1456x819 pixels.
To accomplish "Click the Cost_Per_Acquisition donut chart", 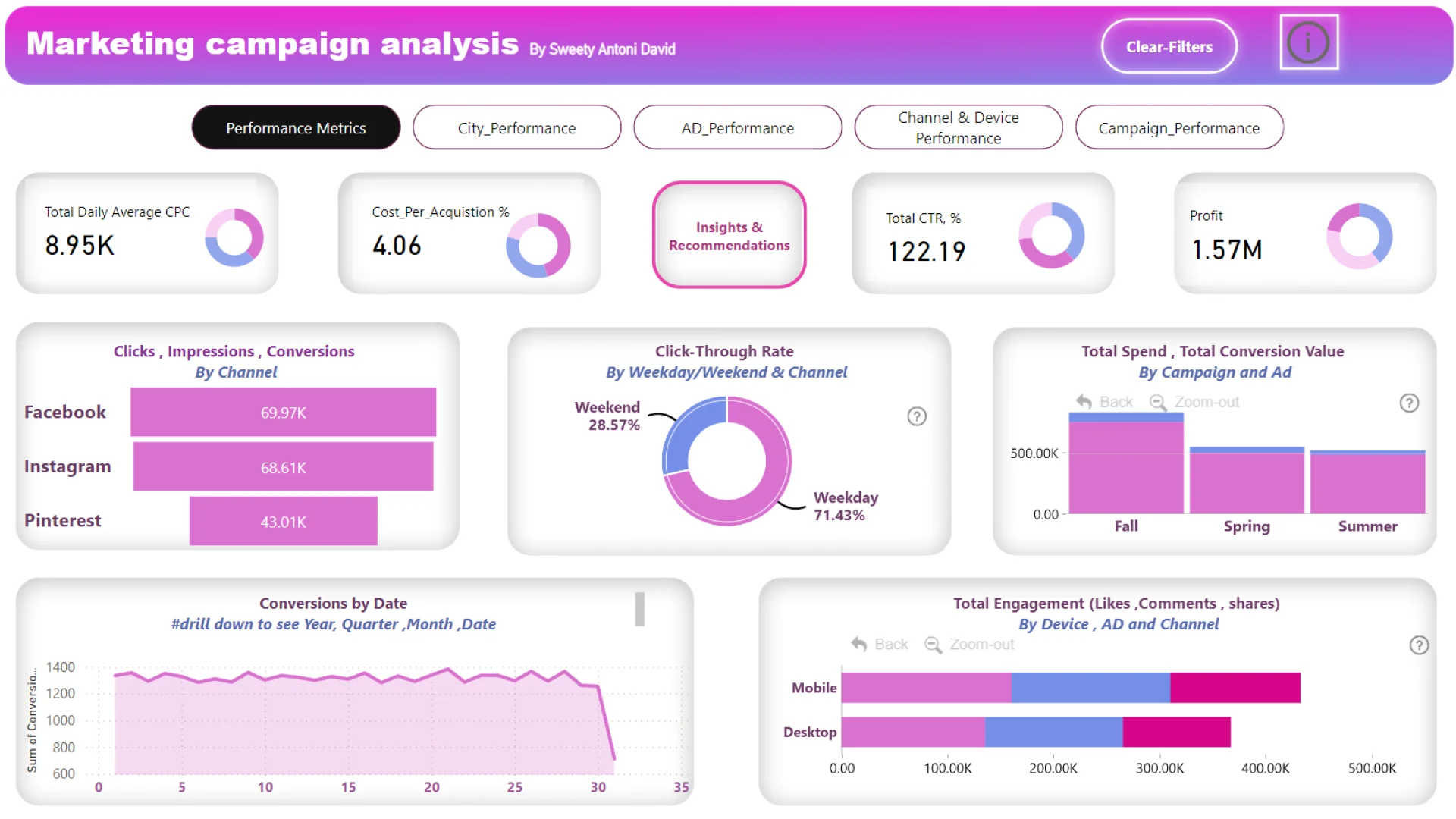I will pos(538,246).
